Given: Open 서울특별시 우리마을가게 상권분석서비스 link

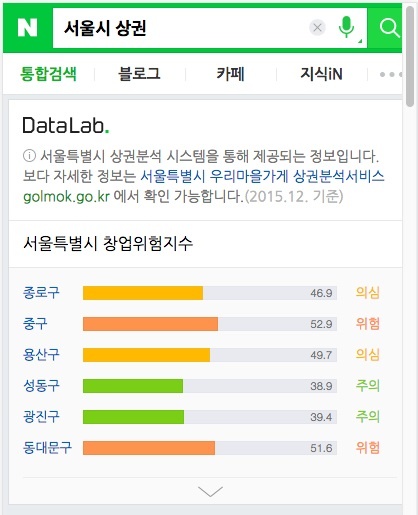Looking at the screenshot, I should click(x=262, y=176).
